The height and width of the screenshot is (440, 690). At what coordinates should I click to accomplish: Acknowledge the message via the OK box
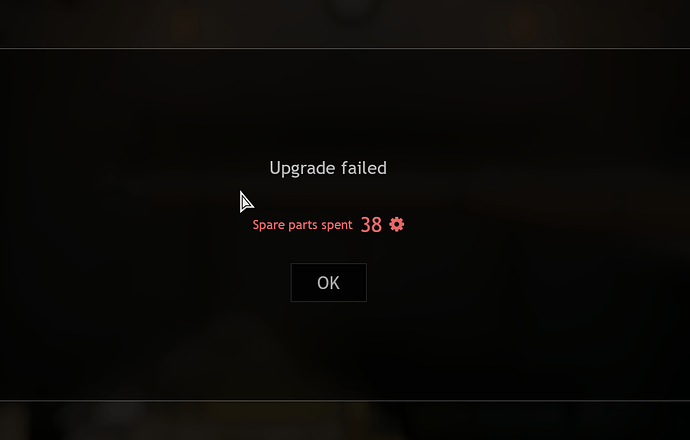click(328, 282)
